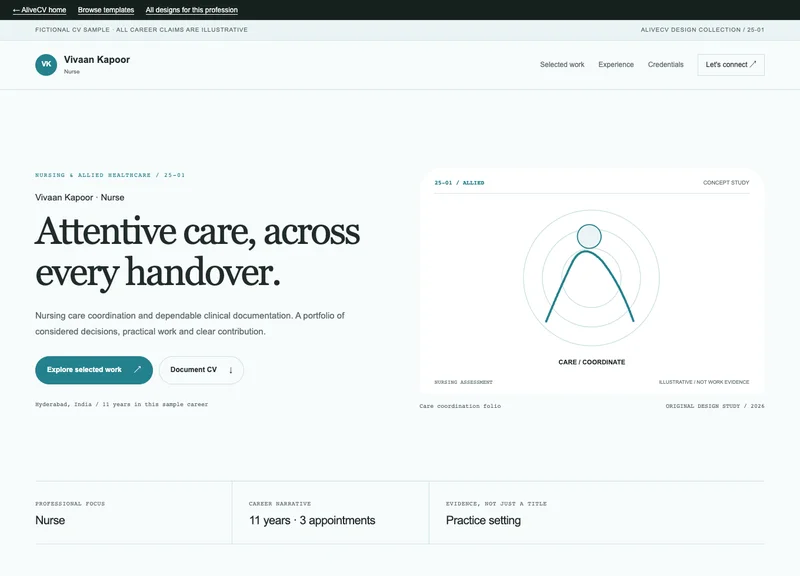Navigate to Selected work section
This screenshot has height=576, width=800.
coord(562,64)
